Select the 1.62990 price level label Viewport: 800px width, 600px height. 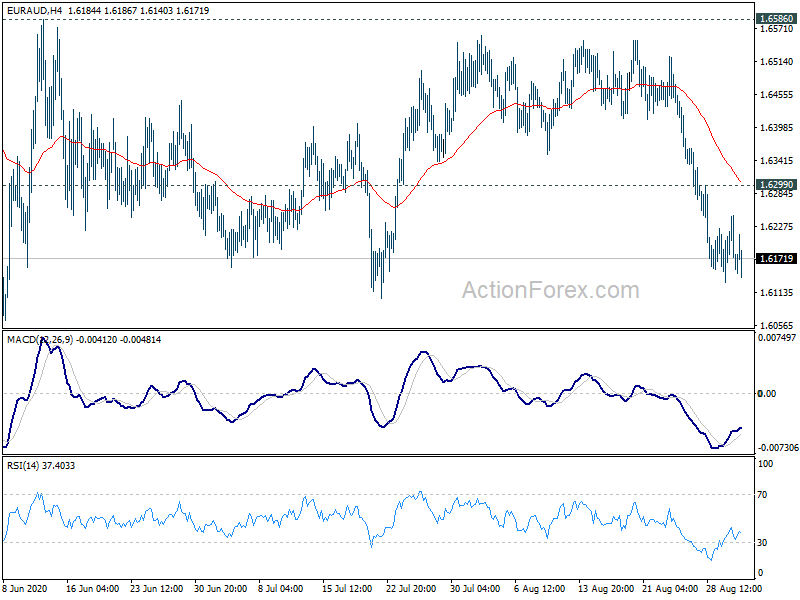(776, 184)
